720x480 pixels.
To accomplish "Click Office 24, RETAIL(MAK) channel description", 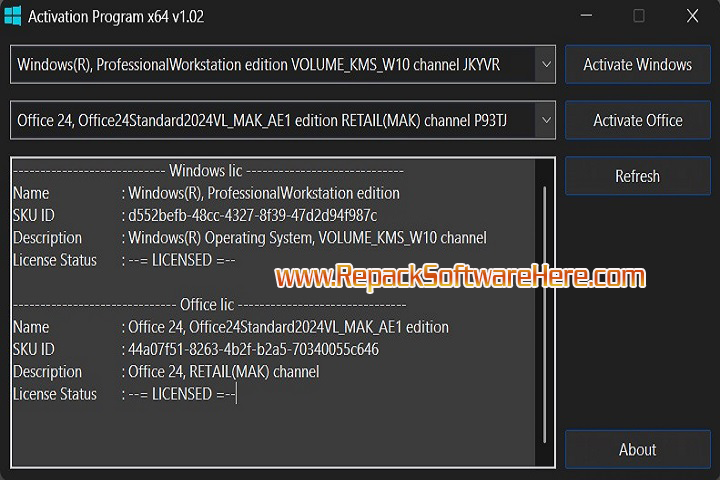I will [x=224, y=372].
